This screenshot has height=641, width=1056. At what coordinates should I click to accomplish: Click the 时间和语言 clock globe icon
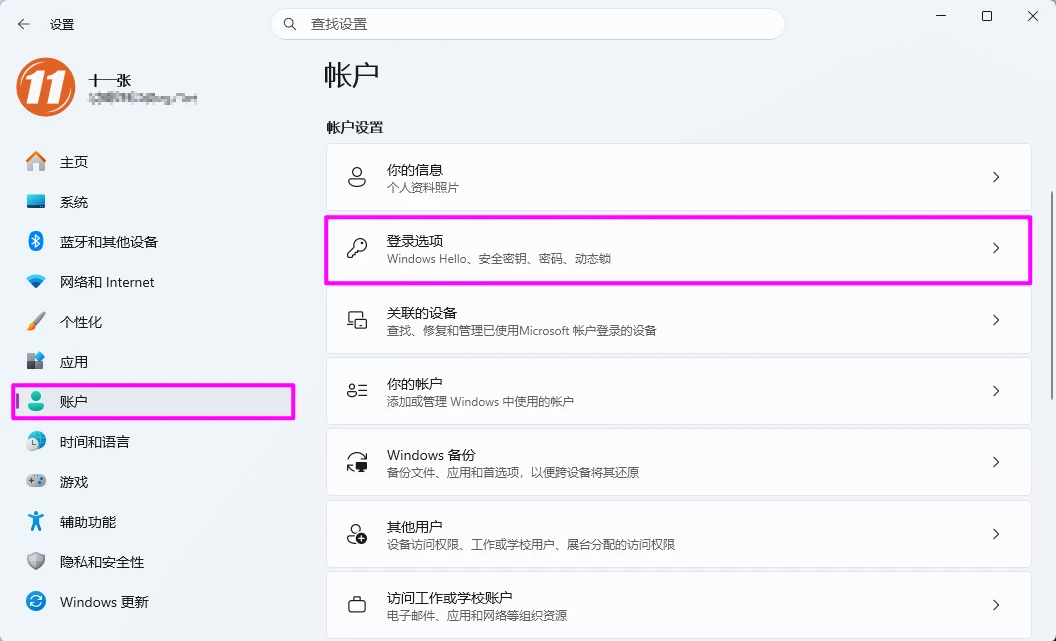point(36,441)
